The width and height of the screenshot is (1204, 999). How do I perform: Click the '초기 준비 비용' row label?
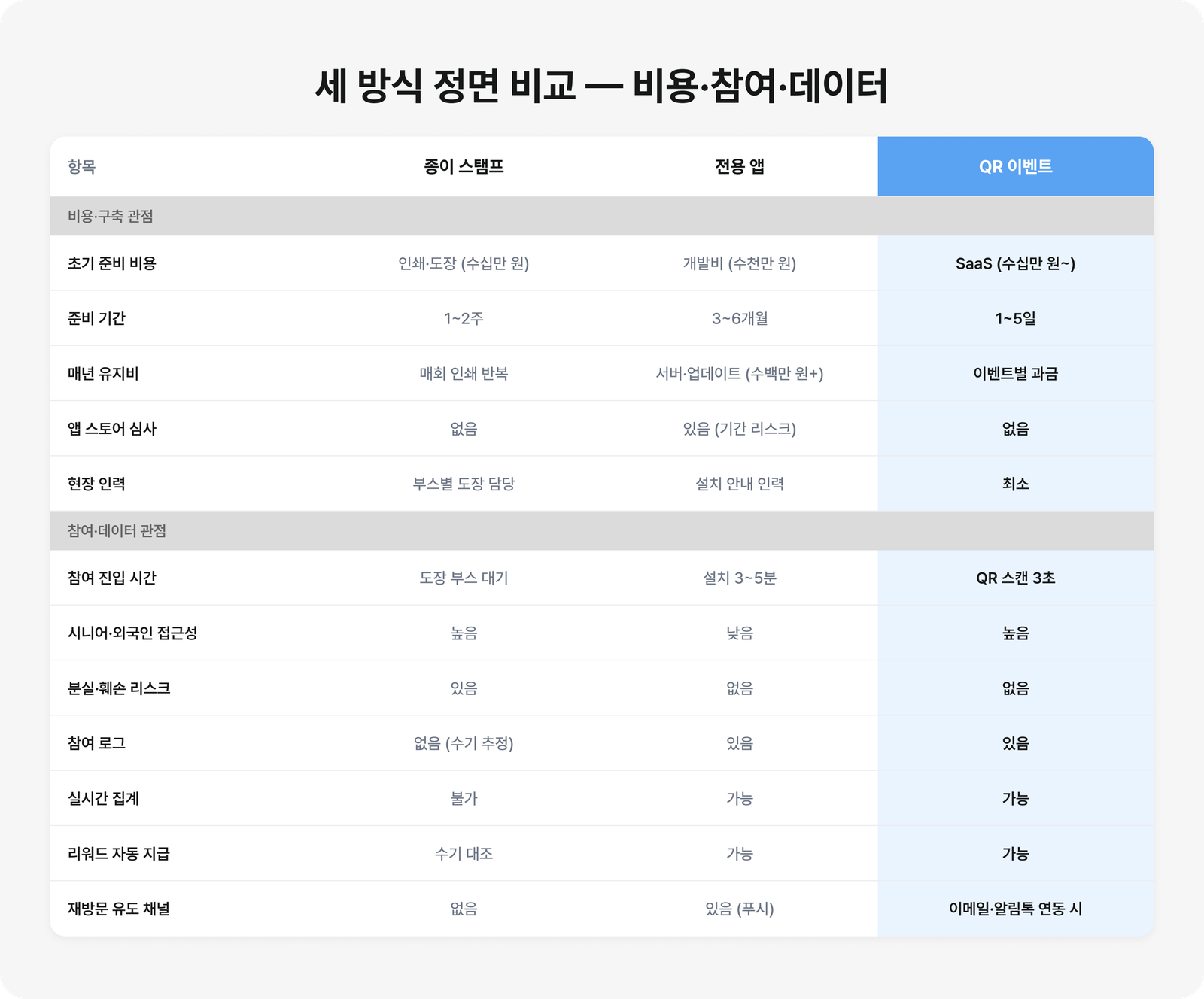tap(111, 263)
